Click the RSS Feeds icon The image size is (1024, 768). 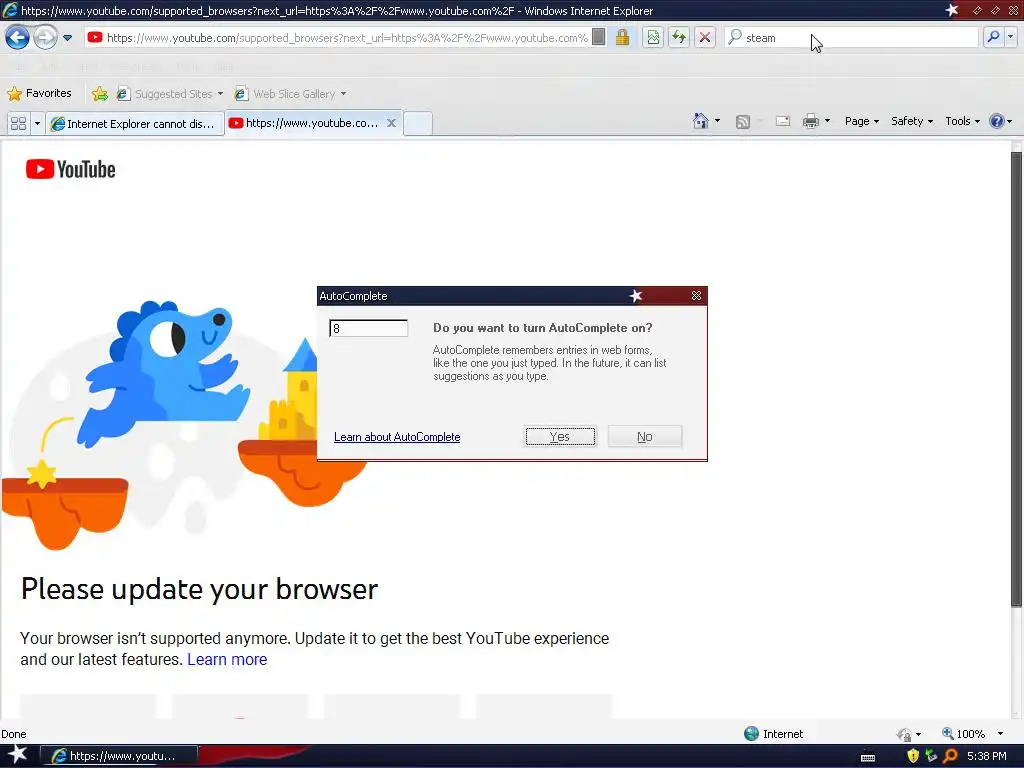[x=743, y=121]
